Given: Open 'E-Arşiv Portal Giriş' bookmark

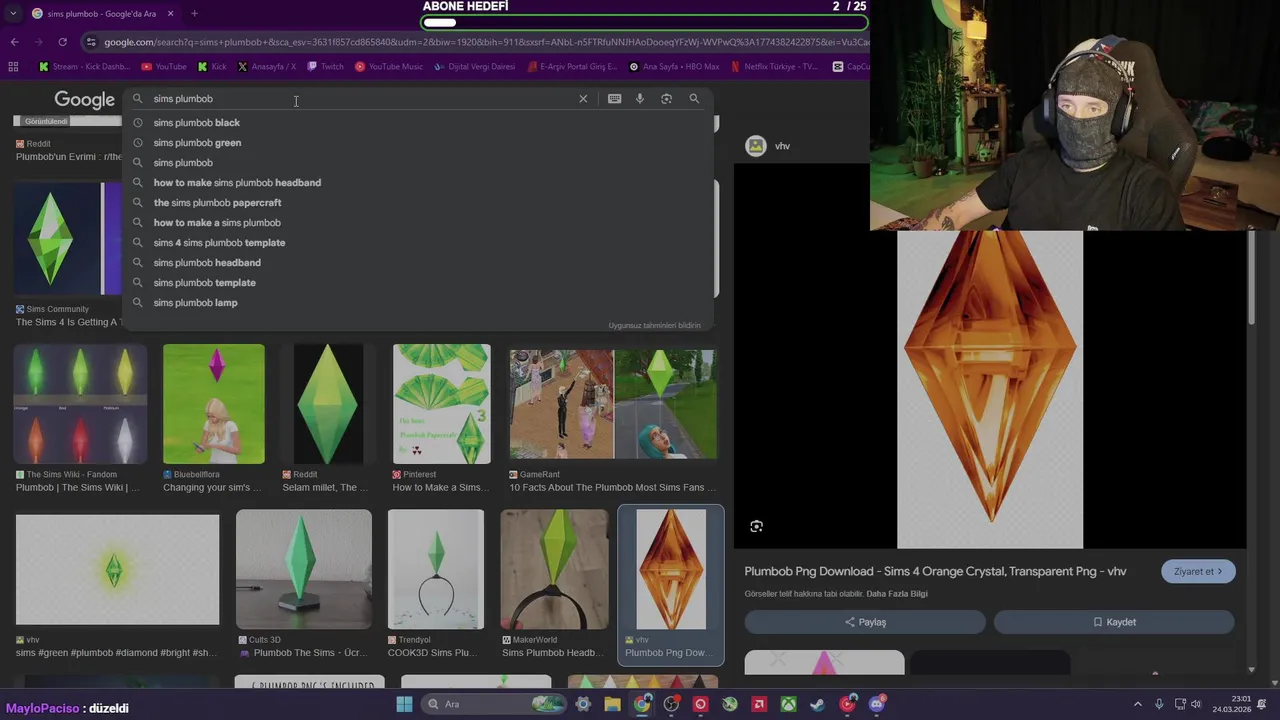Looking at the screenshot, I should [572, 67].
